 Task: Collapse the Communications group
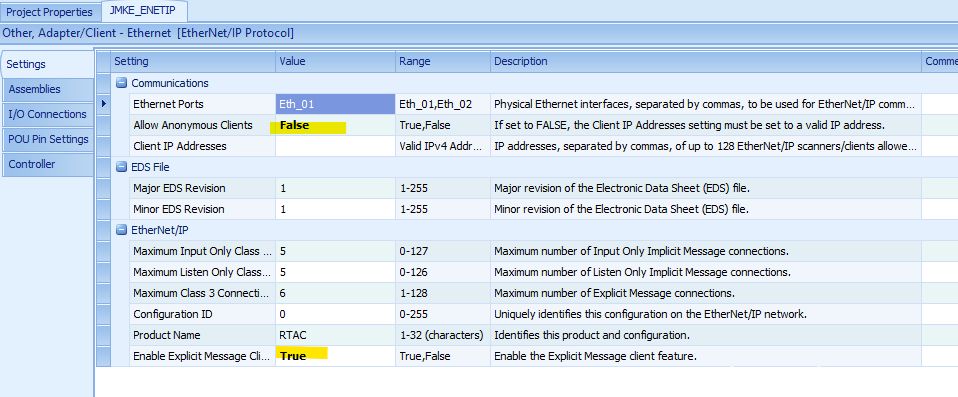pos(122,83)
